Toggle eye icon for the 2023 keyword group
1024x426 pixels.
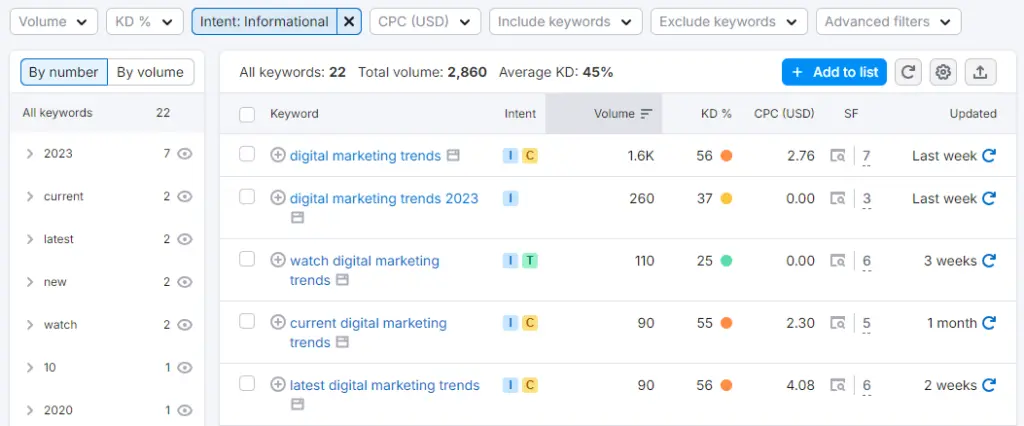click(x=184, y=154)
